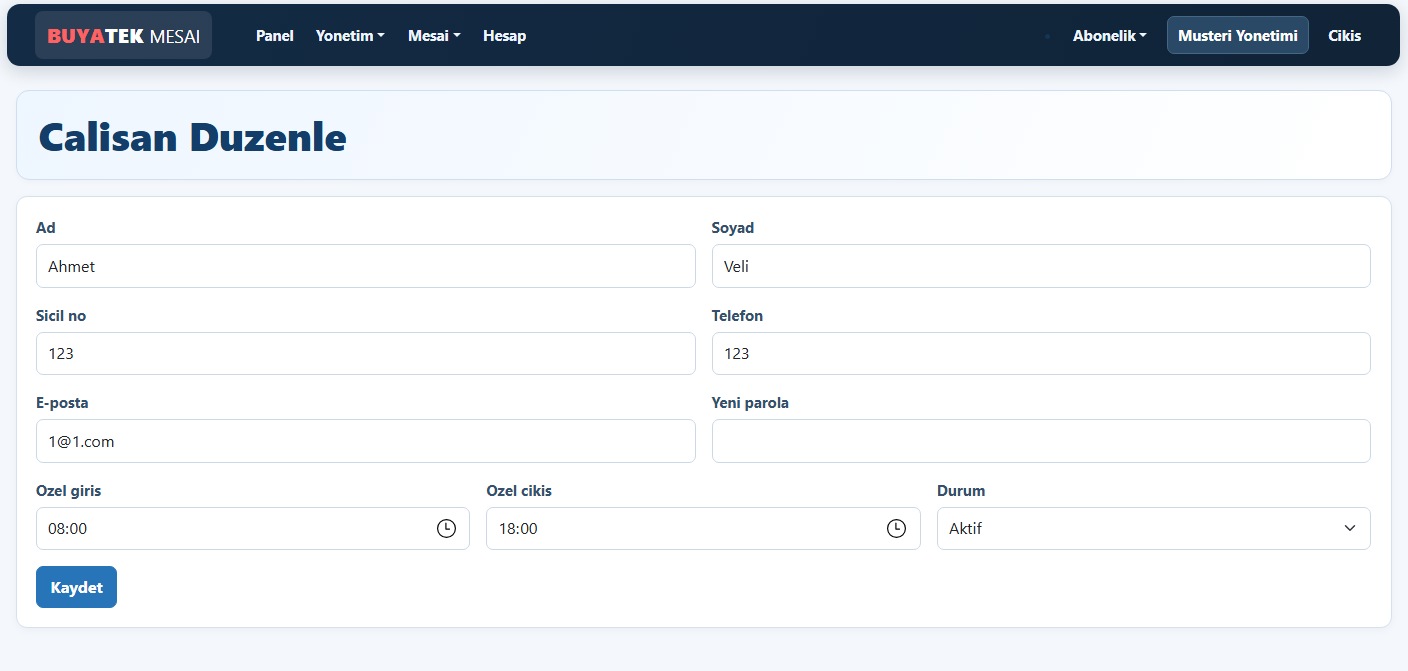Click the Telefon label
This screenshot has width=1408, height=671.
[737, 316]
